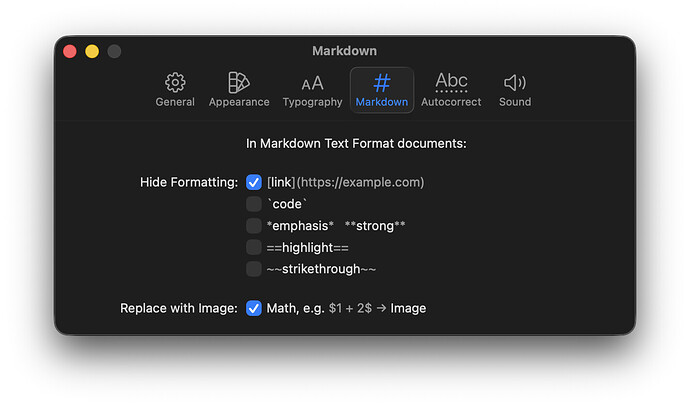Viewport: 690px width, 407px height.
Task: Close the Markdown preferences window
Action: click(x=70, y=51)
